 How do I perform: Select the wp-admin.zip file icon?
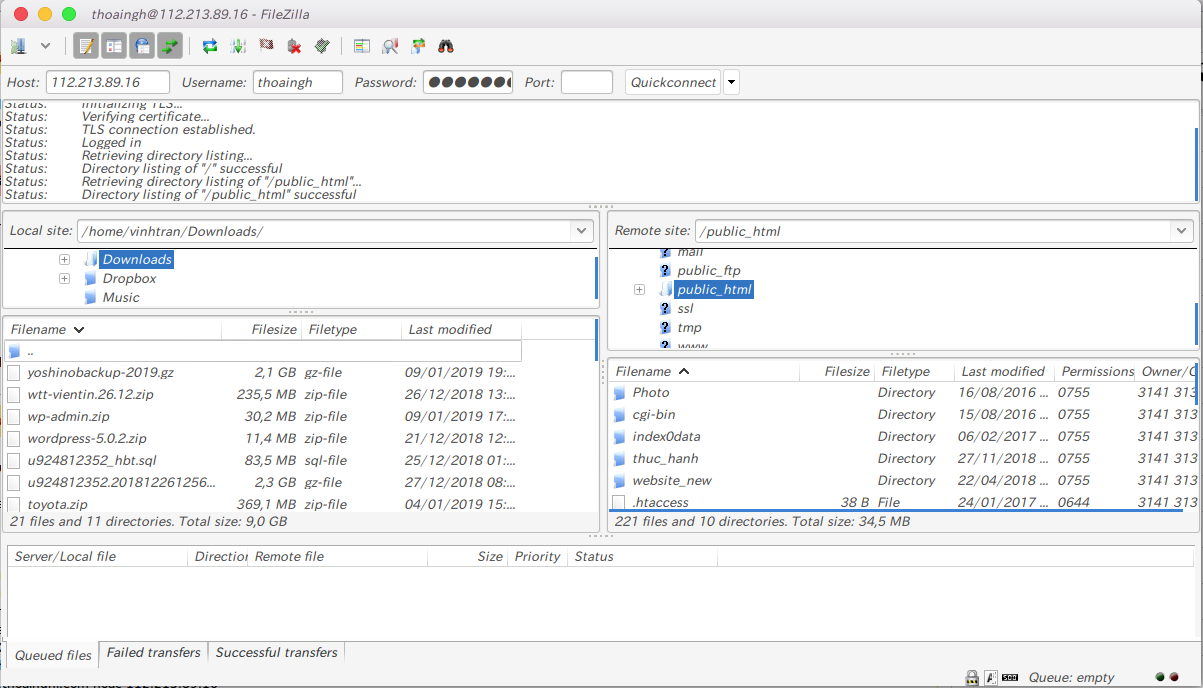point(14,416)
